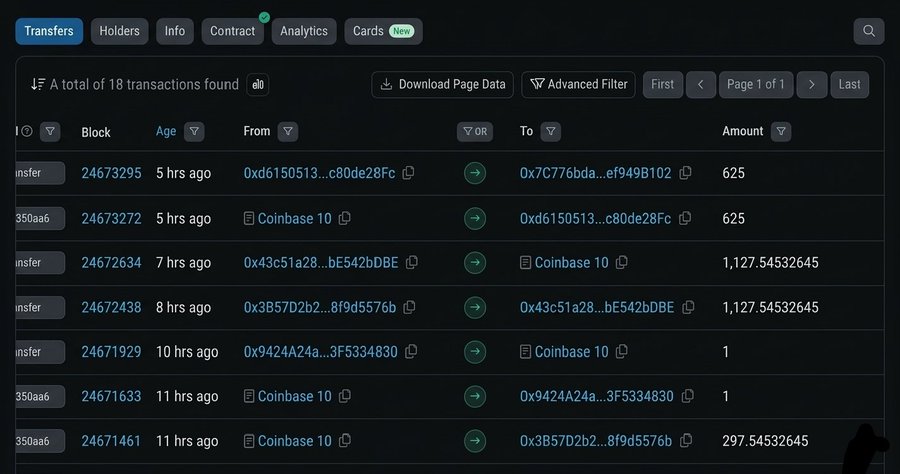This screenshot has width=900, height=474.
Task: Click the 7 hrs ago age value
Action: [x=183, y=263]
